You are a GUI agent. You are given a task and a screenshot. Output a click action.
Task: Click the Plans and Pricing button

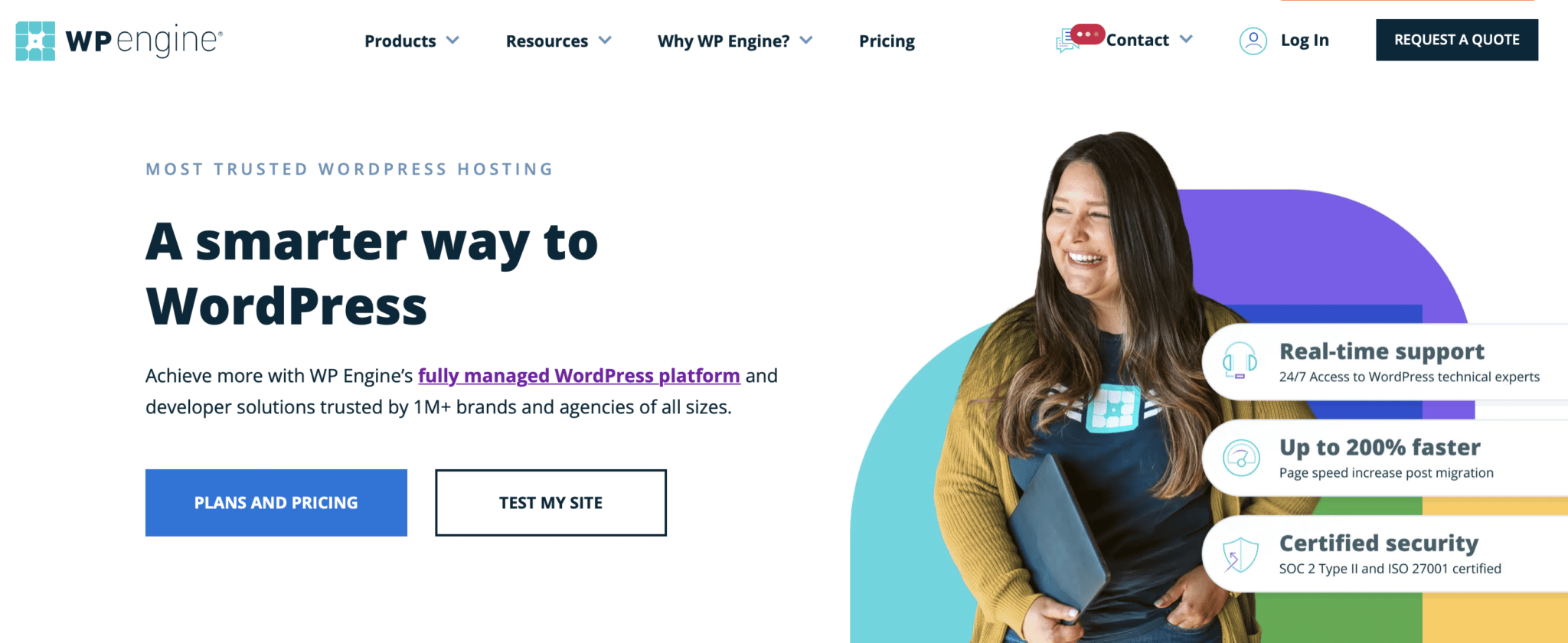276,503
